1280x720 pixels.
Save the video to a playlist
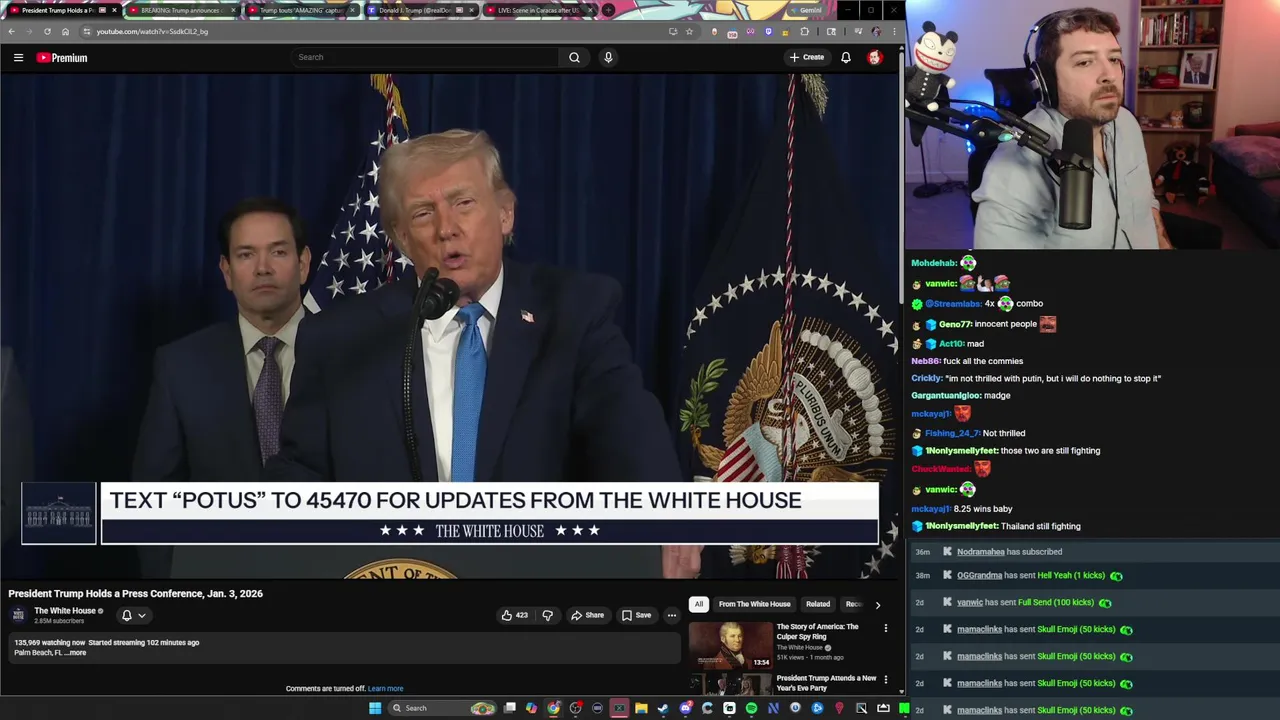pyautogui.click(x=636, y=615)
